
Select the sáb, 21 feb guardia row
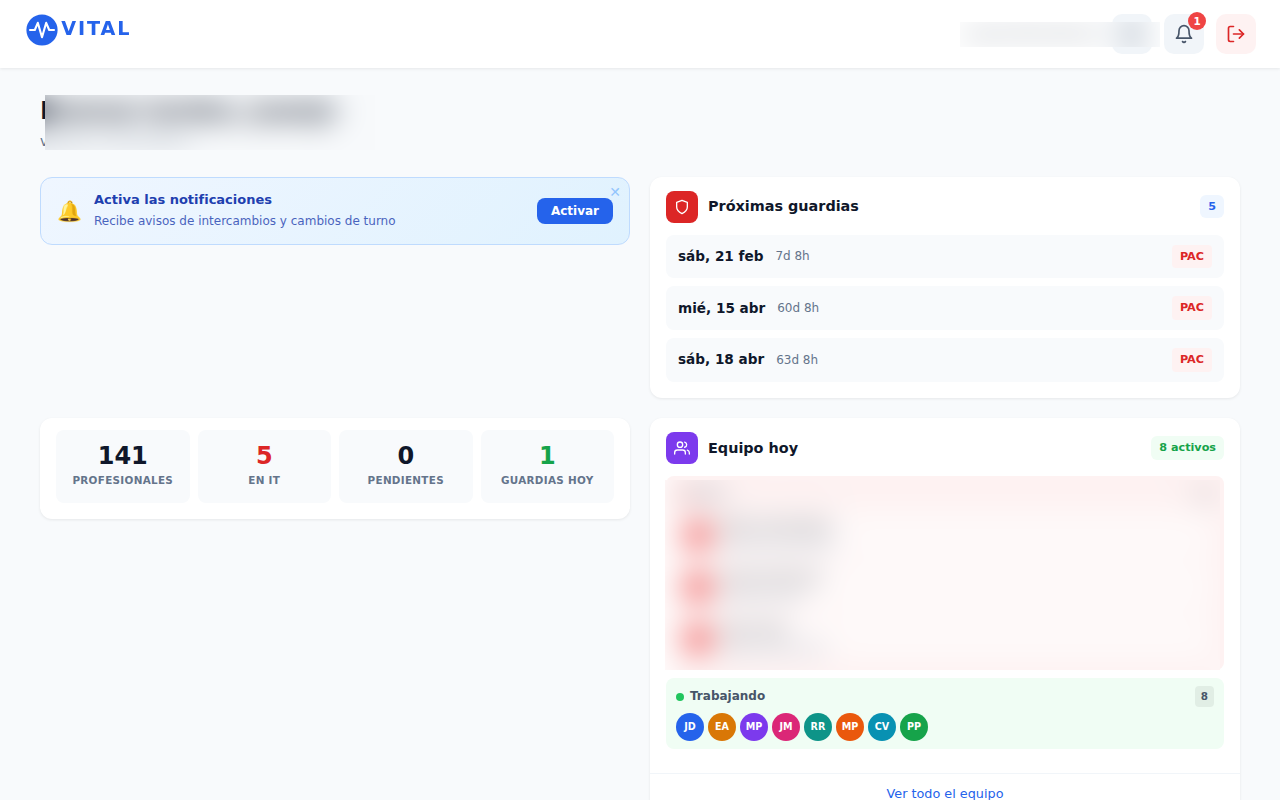[x=944, y=256]
